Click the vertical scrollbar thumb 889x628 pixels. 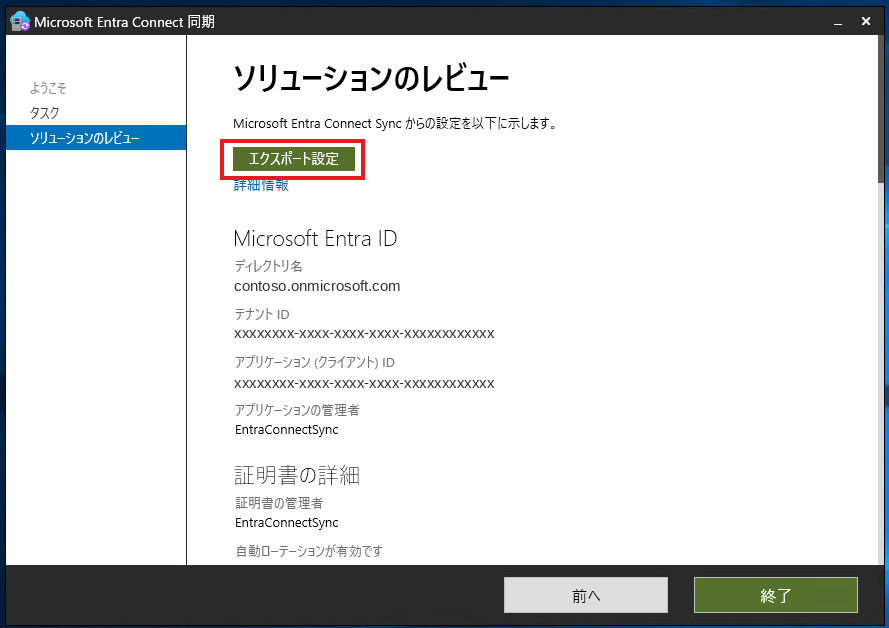(880, 109)
